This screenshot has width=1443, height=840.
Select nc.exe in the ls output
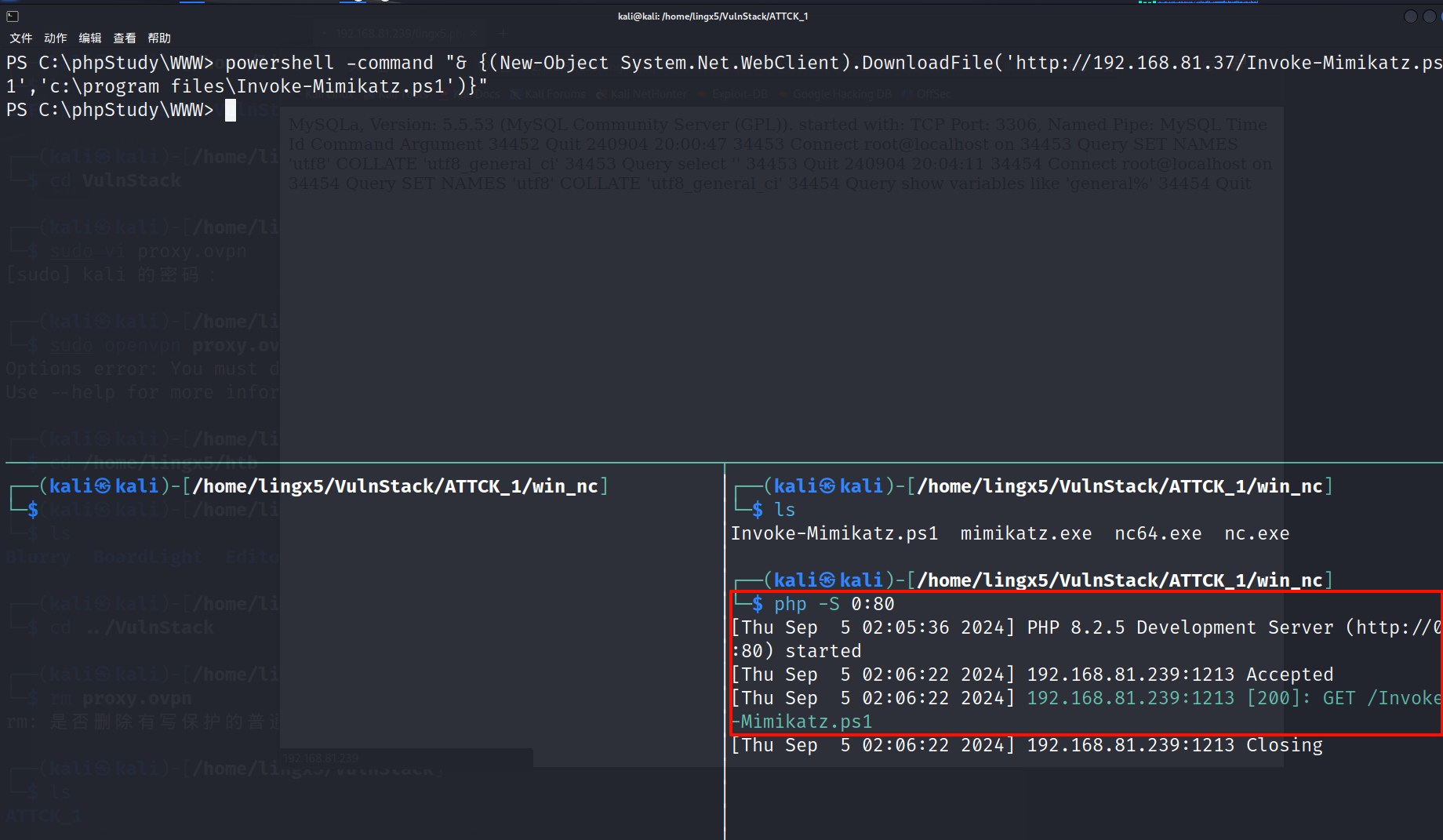point(1256,533)
